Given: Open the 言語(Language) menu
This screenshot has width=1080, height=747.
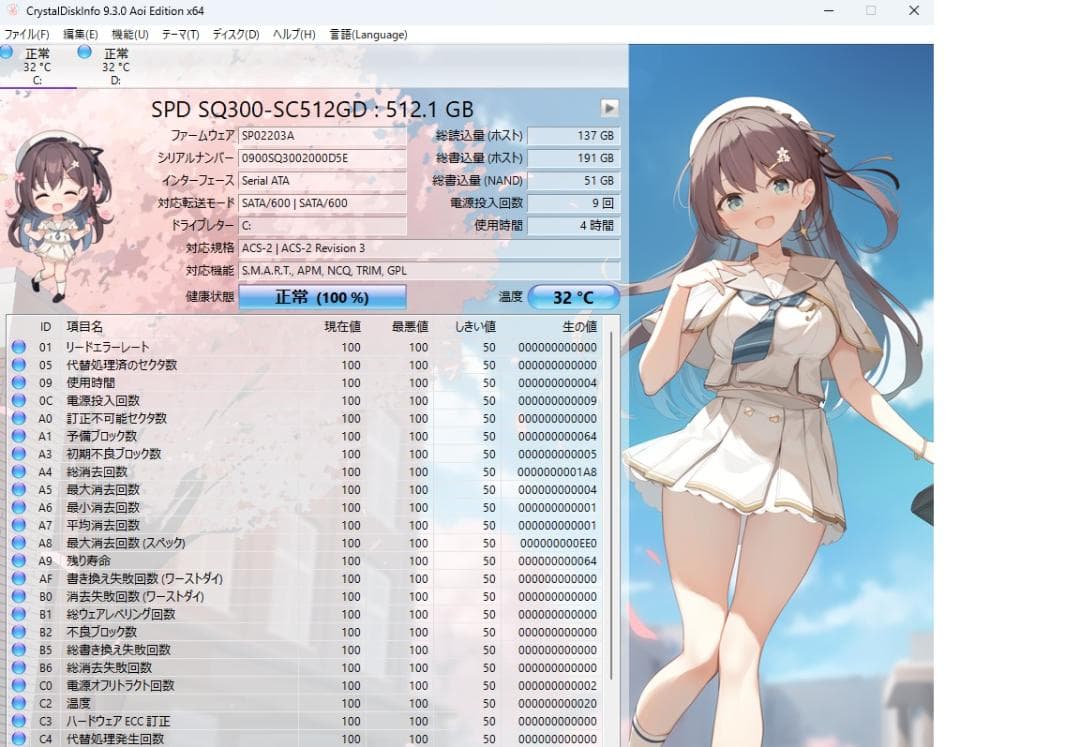Looking at the screenshot, I should pyautogui.click(x=370, y=33).
